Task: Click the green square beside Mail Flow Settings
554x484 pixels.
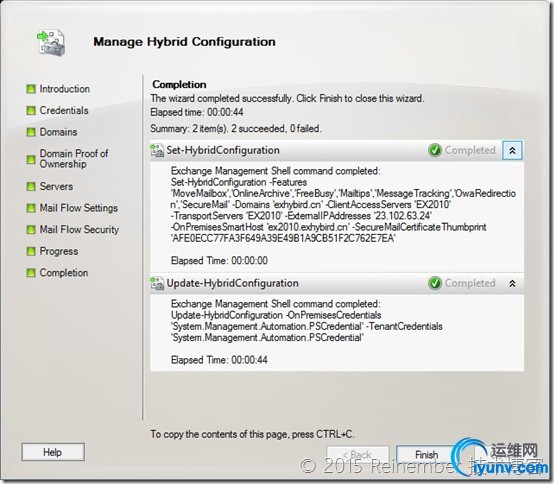Action: [x=31, y=208]
